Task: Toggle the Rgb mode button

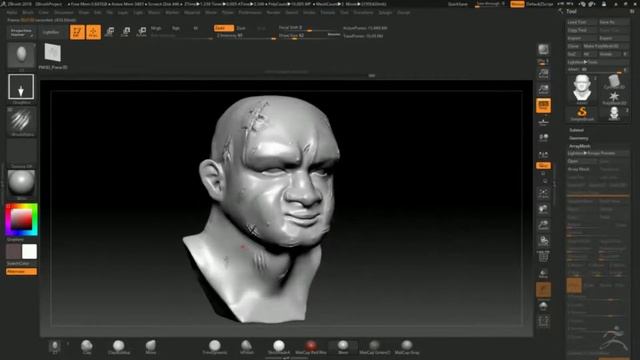Action: [x=176, y=28]
